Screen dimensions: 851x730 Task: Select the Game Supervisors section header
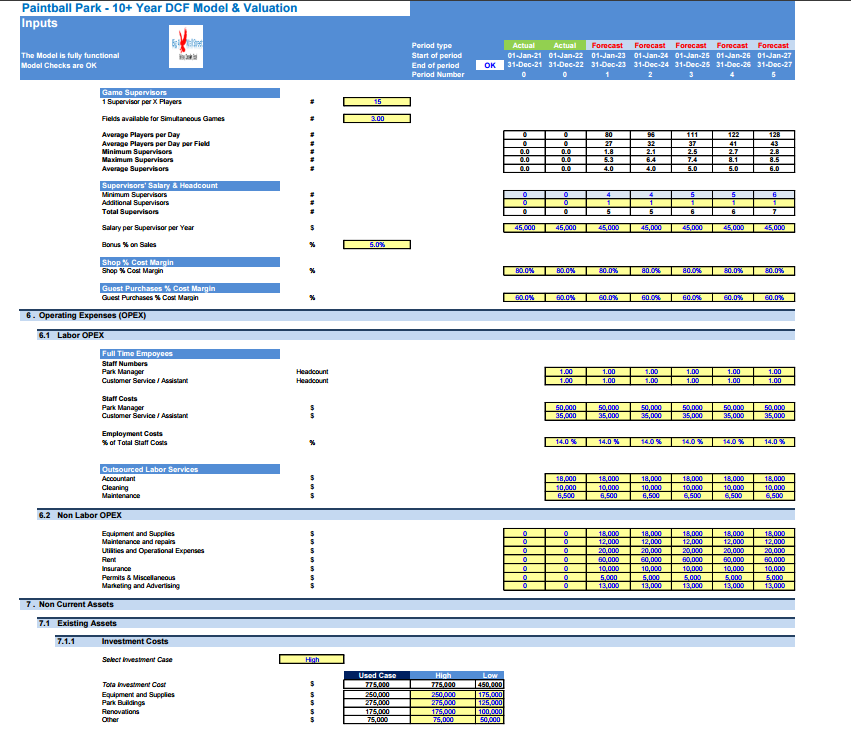tap(190, 93)
